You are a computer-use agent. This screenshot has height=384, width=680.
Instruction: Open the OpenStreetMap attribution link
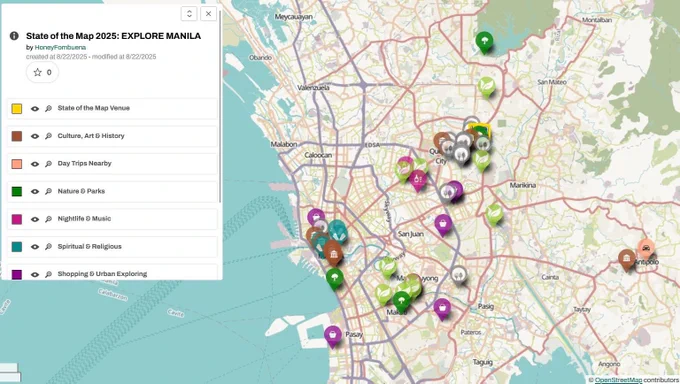click(x=618, y=380)
